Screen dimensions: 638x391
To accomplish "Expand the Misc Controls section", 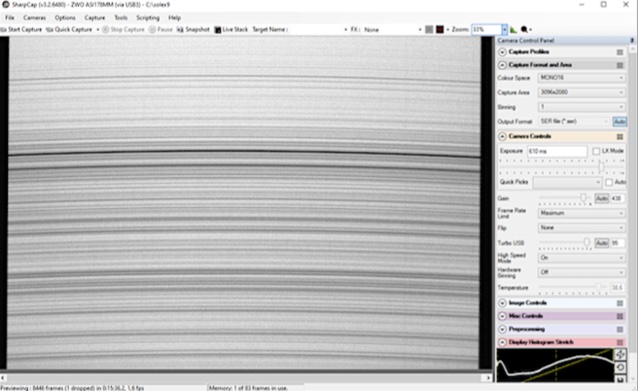I will (x=502, y=316).
